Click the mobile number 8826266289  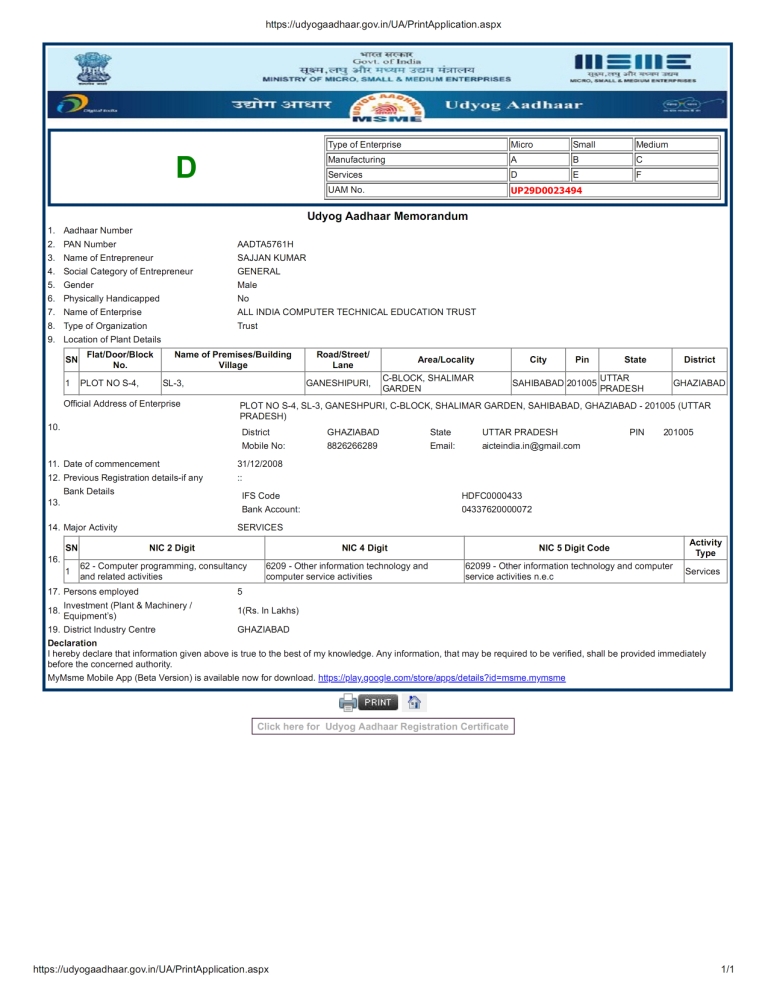tap(352, 446)
